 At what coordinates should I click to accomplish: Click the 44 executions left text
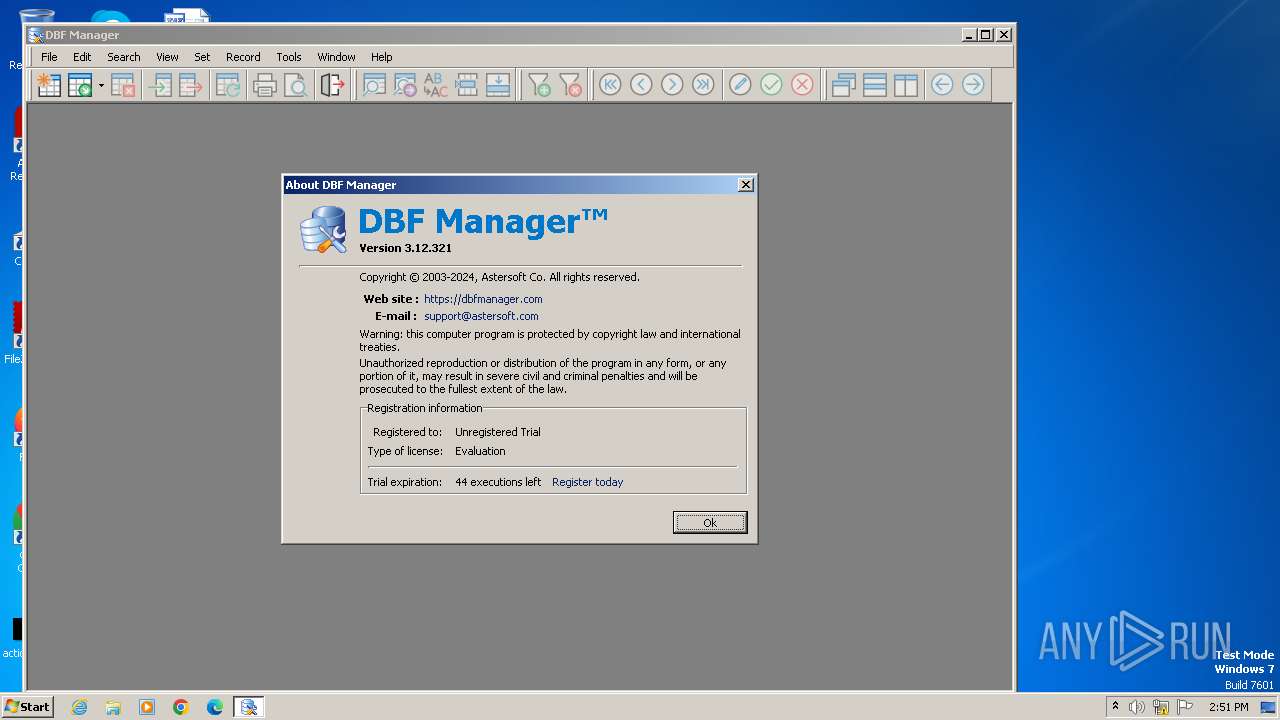498,482
